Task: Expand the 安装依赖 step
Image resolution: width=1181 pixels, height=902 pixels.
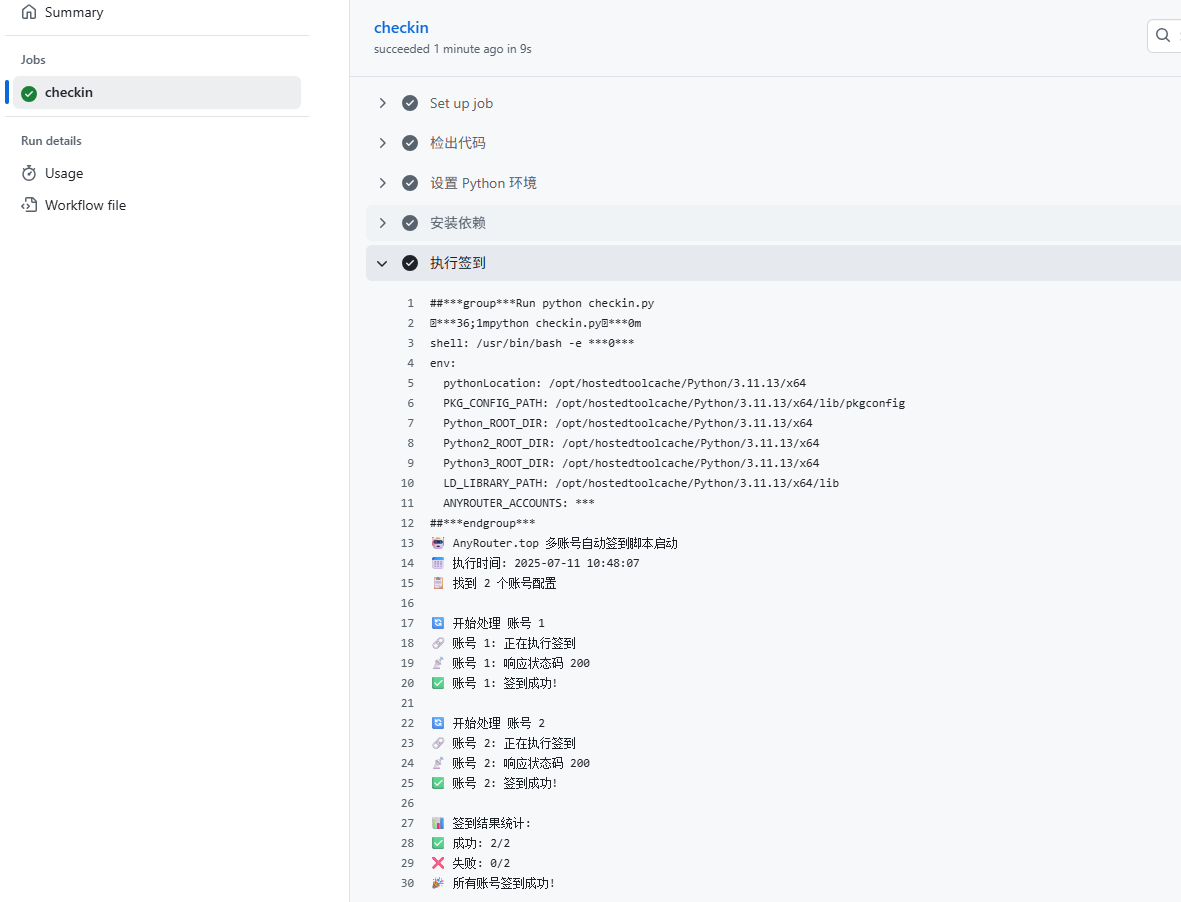Action: (383, 223)
